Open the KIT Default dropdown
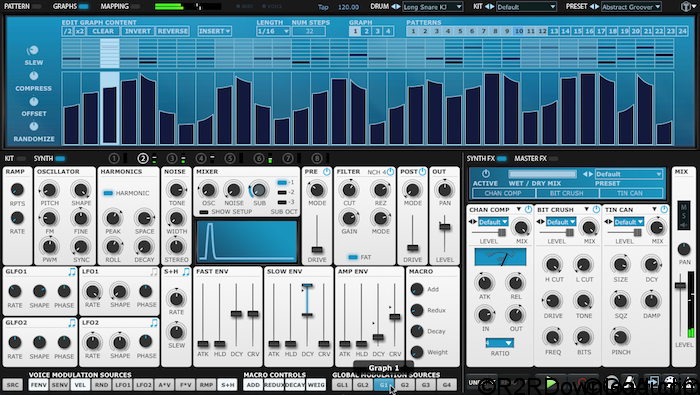Viewport: 700px width, 395px height. pyautogui.click(x=527, y=7)
